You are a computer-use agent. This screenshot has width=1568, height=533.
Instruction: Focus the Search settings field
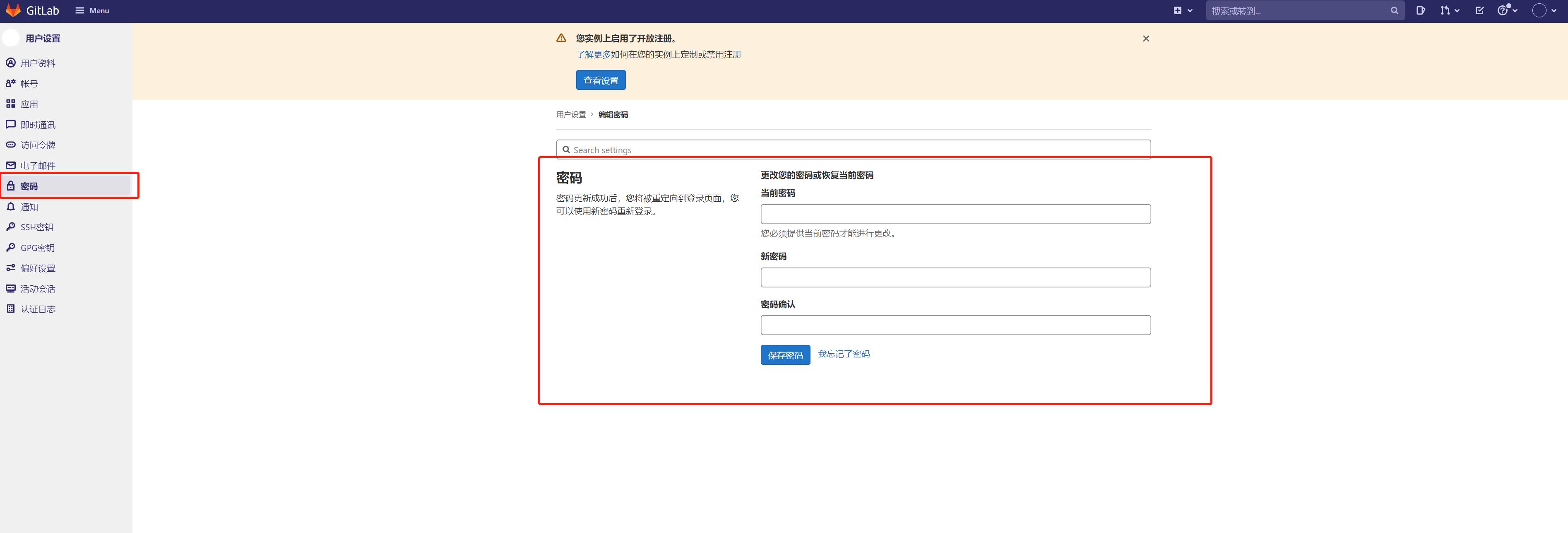[854, 149]
